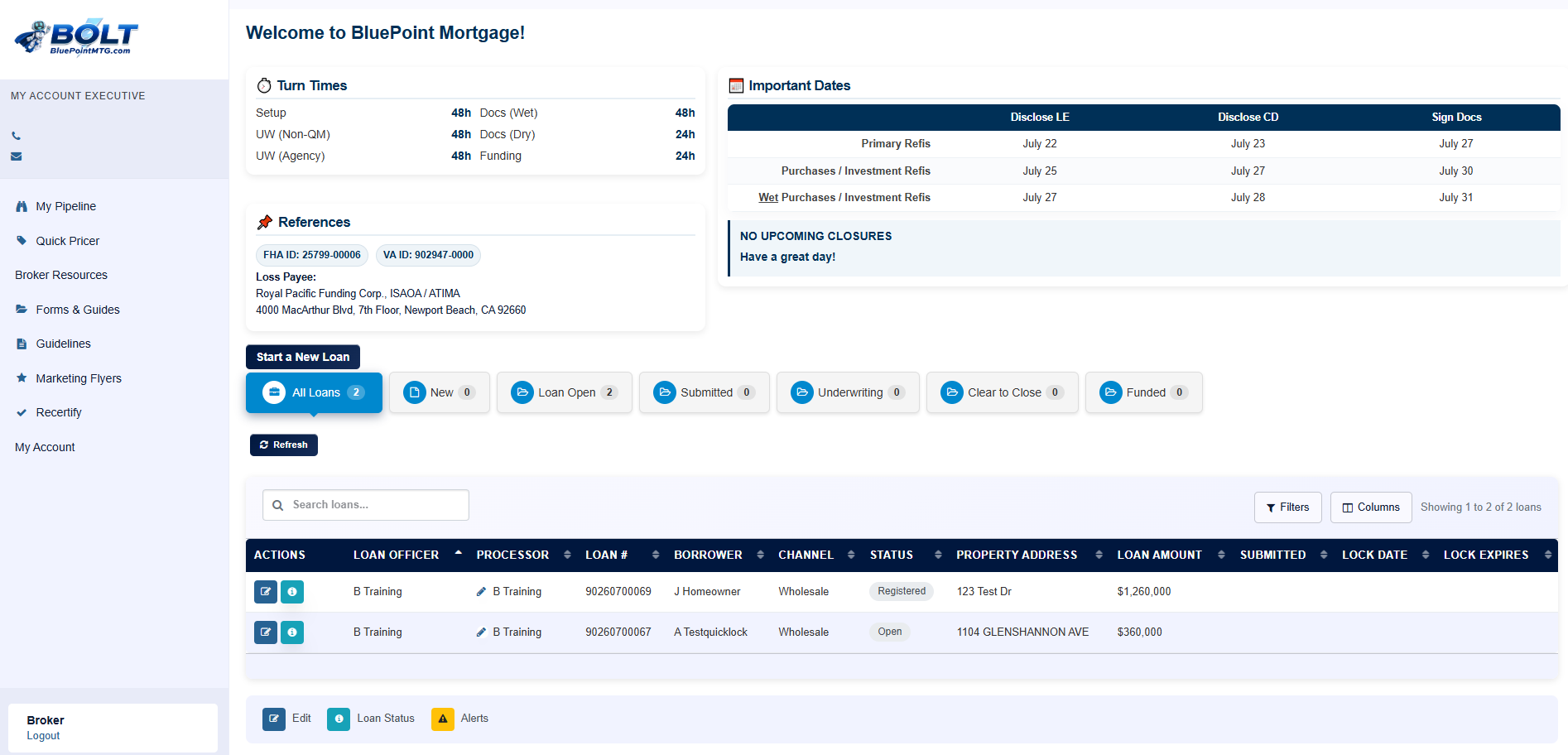This screenshot has width=1568, height=755.
Task: Click edit icon for loan 90260700067
Action: tap(266, 632)
